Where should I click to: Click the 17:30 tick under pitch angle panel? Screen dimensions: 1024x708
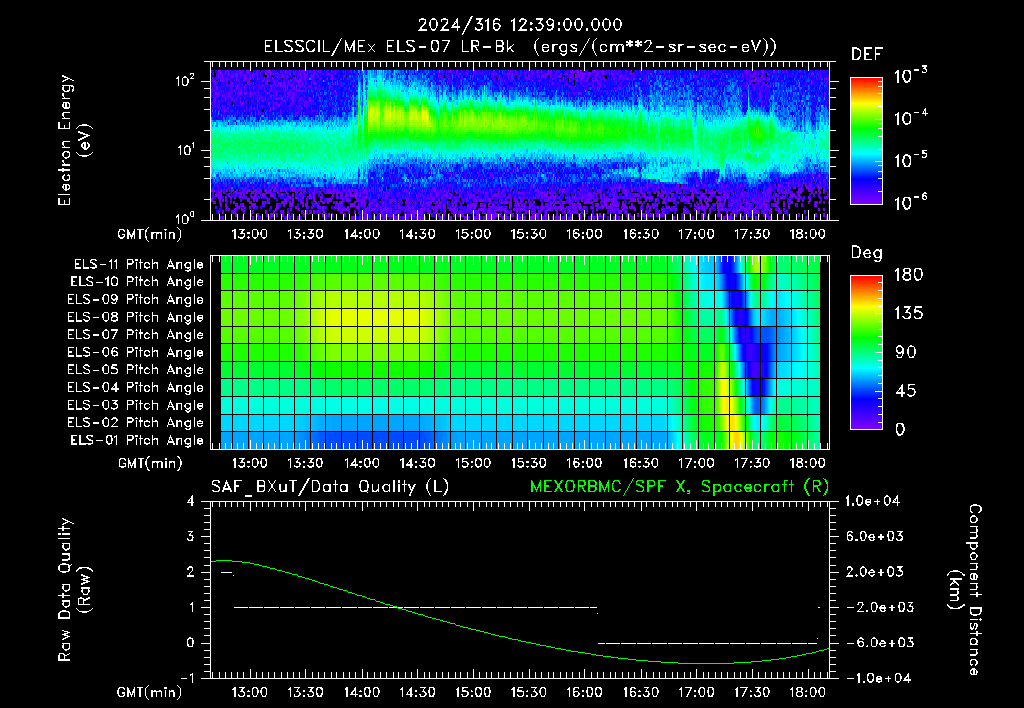(x=752, y=463)
